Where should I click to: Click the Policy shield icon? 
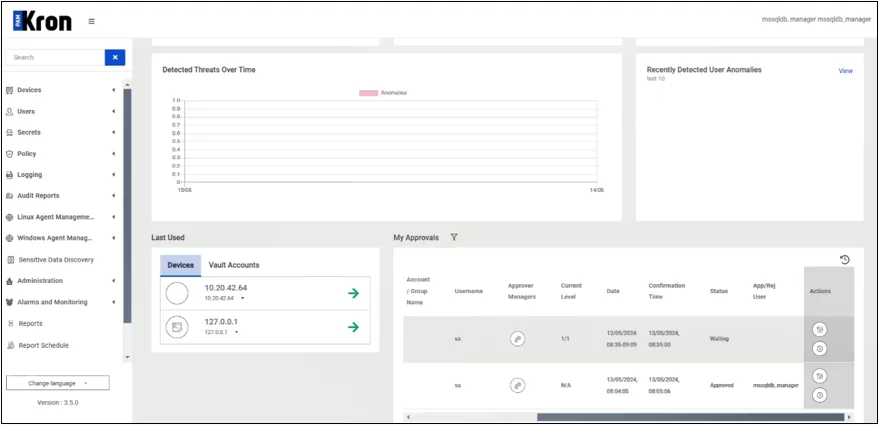point(10,154)
